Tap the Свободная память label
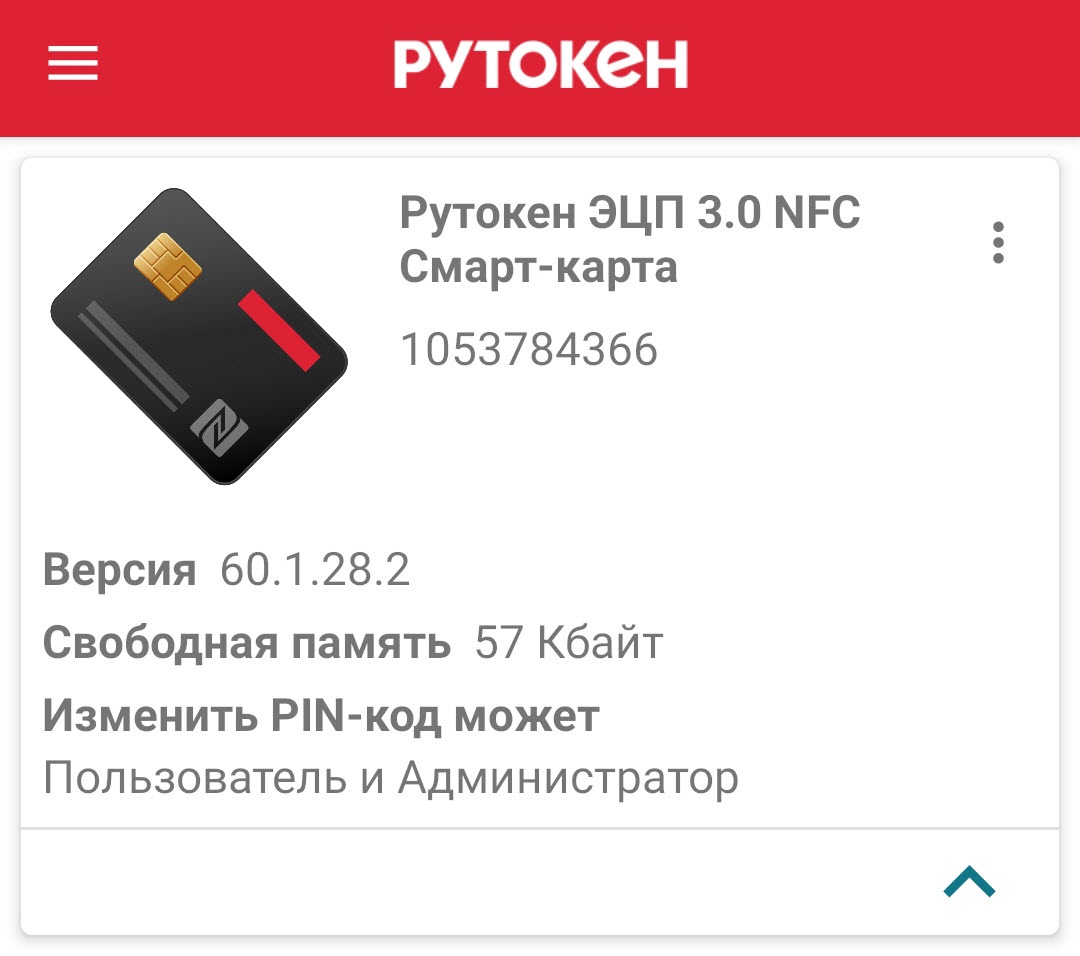1080x956 pixels. pyautogui.click(x=247, y=643)
